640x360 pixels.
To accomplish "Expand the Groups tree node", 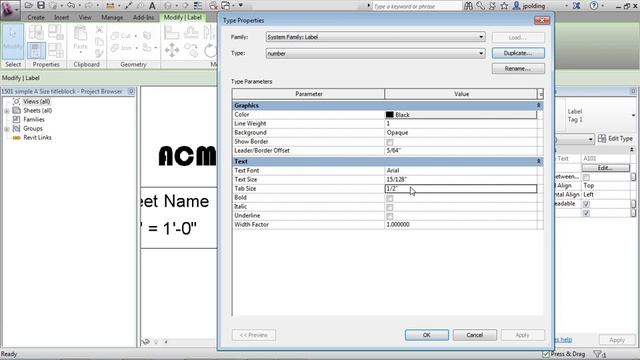I will 7,129.
